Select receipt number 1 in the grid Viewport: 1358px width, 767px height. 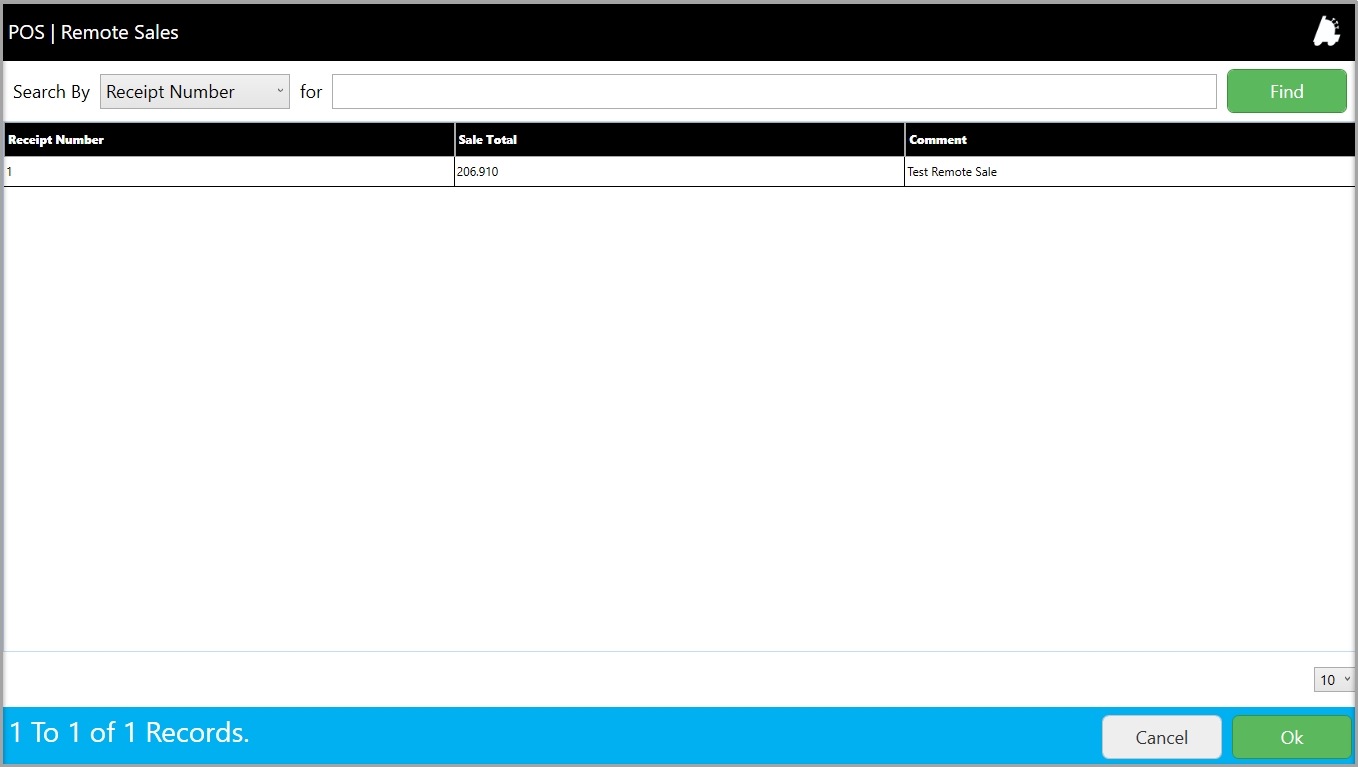point(10,172)
